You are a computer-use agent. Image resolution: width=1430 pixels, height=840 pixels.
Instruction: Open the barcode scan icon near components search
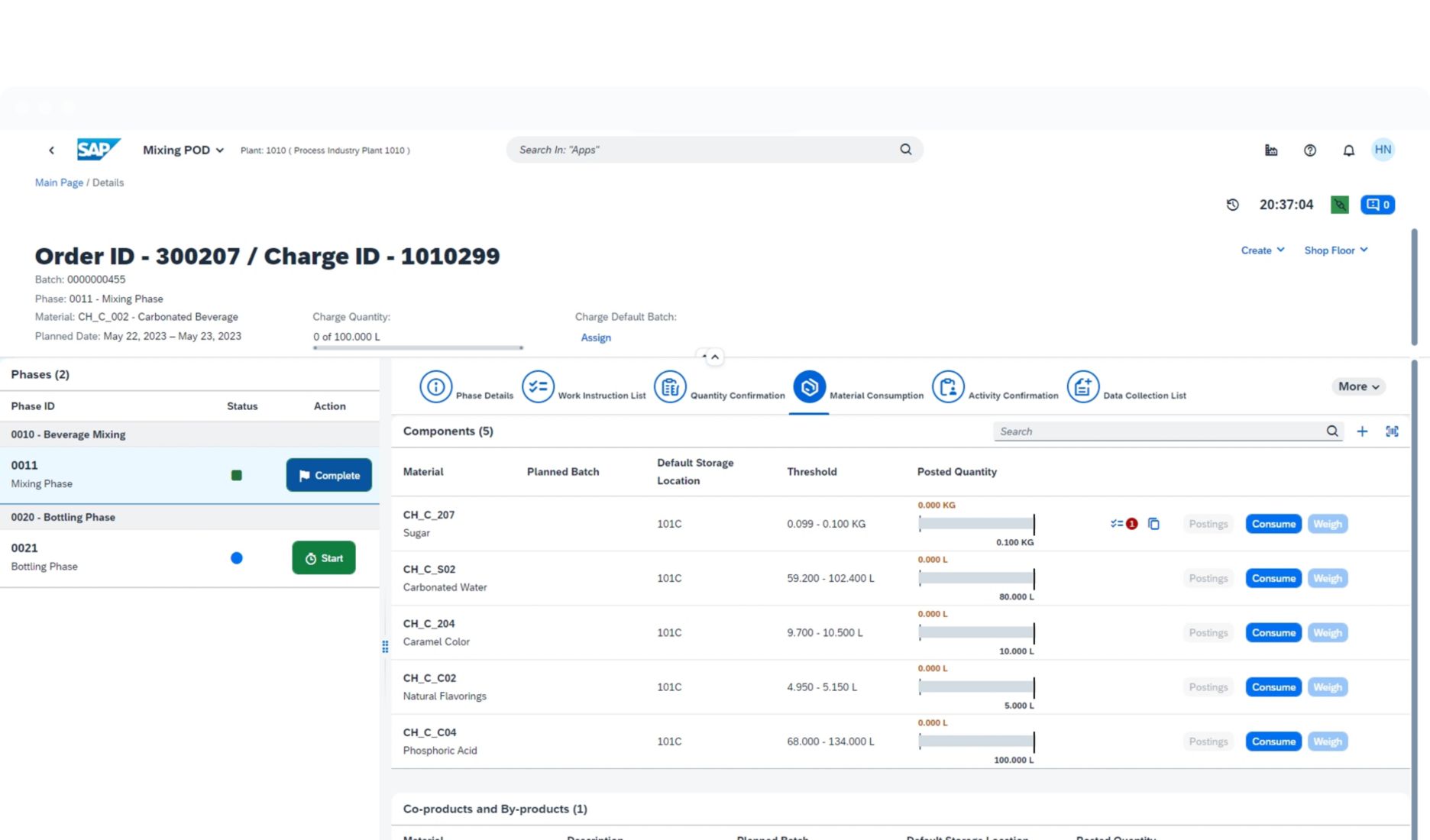pos(1392,431)
